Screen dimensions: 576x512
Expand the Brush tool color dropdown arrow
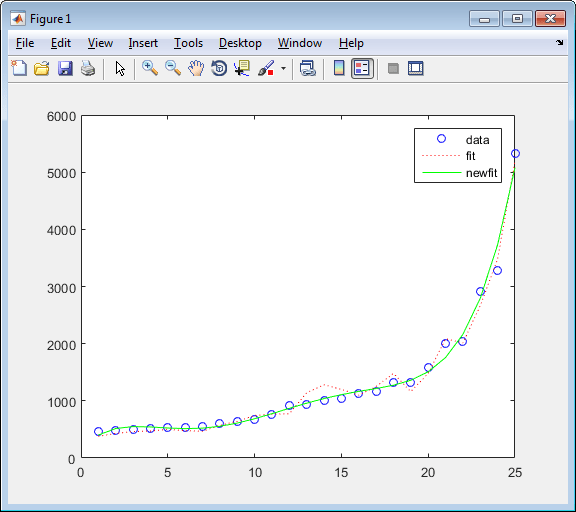283,68
